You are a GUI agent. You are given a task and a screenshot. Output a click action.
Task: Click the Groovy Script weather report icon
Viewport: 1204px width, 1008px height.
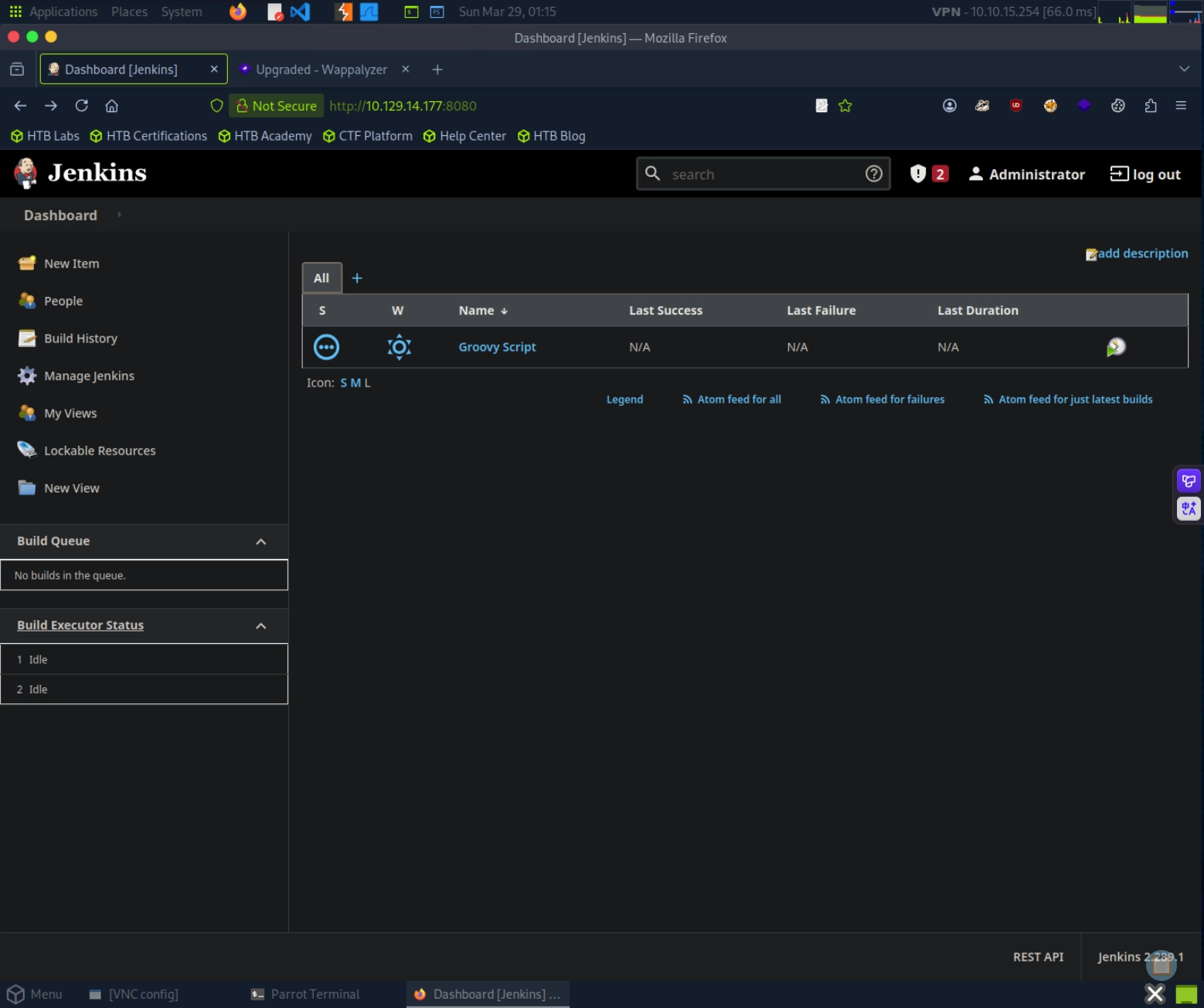click(x=399, y=347)
